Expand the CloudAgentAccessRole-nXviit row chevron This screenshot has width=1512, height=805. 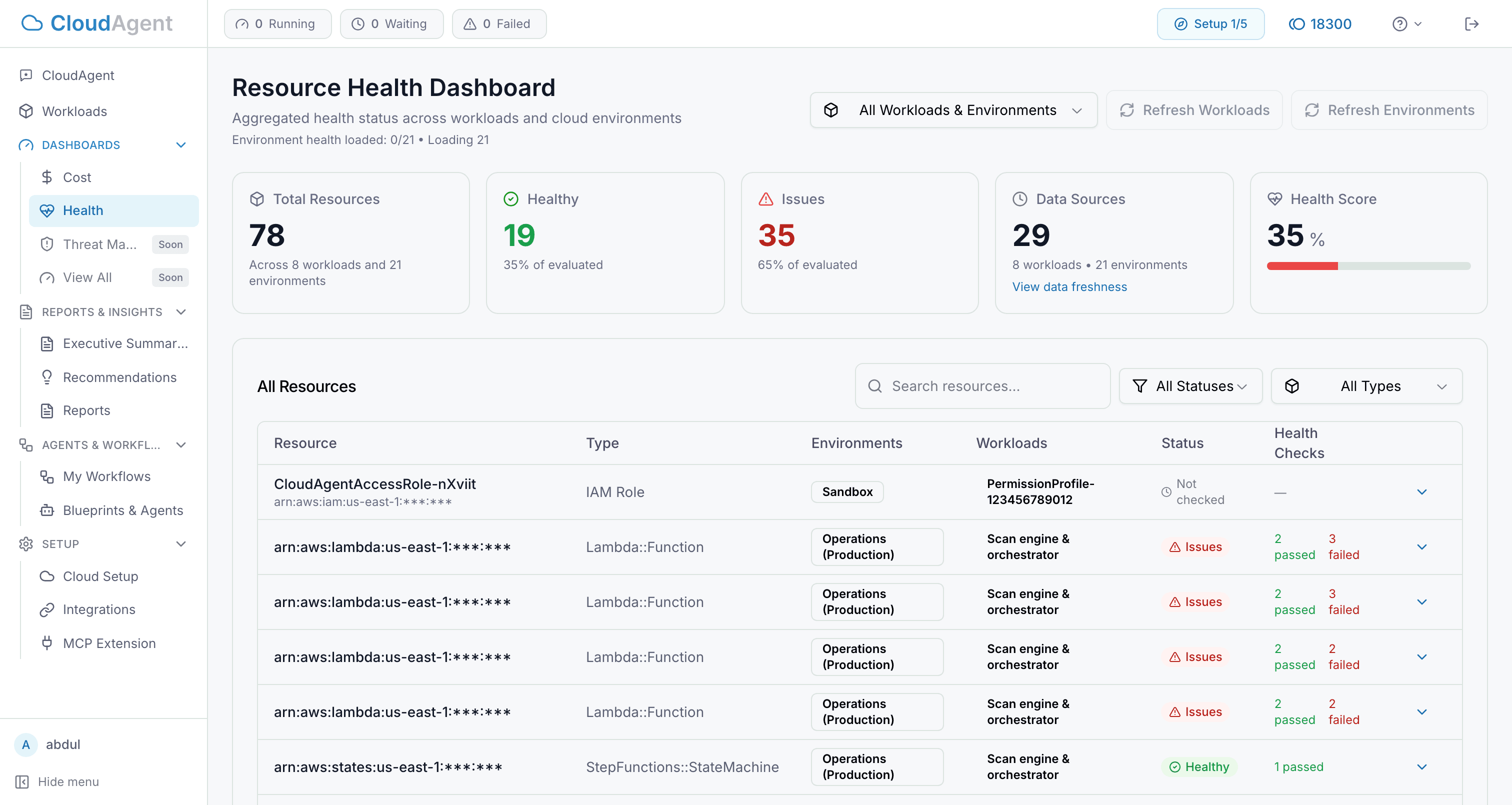pos(1421,491)
